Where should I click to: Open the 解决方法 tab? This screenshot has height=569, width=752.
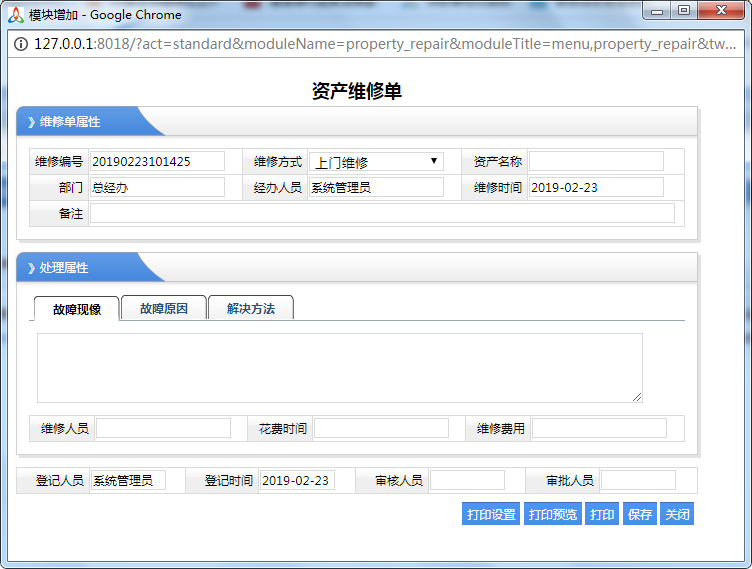tap(250, 309)
